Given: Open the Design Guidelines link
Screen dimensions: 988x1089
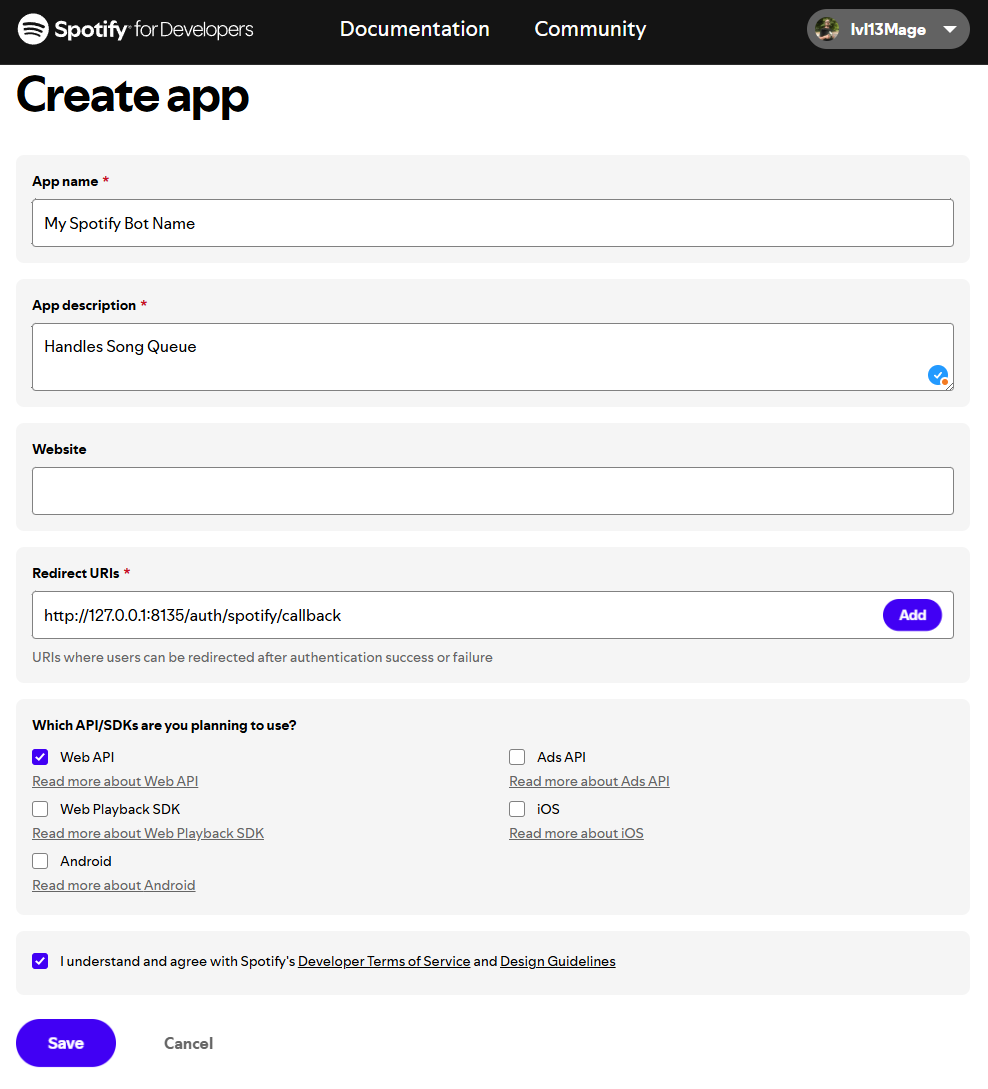Looking at the screenshot, I should pos(558,961).
